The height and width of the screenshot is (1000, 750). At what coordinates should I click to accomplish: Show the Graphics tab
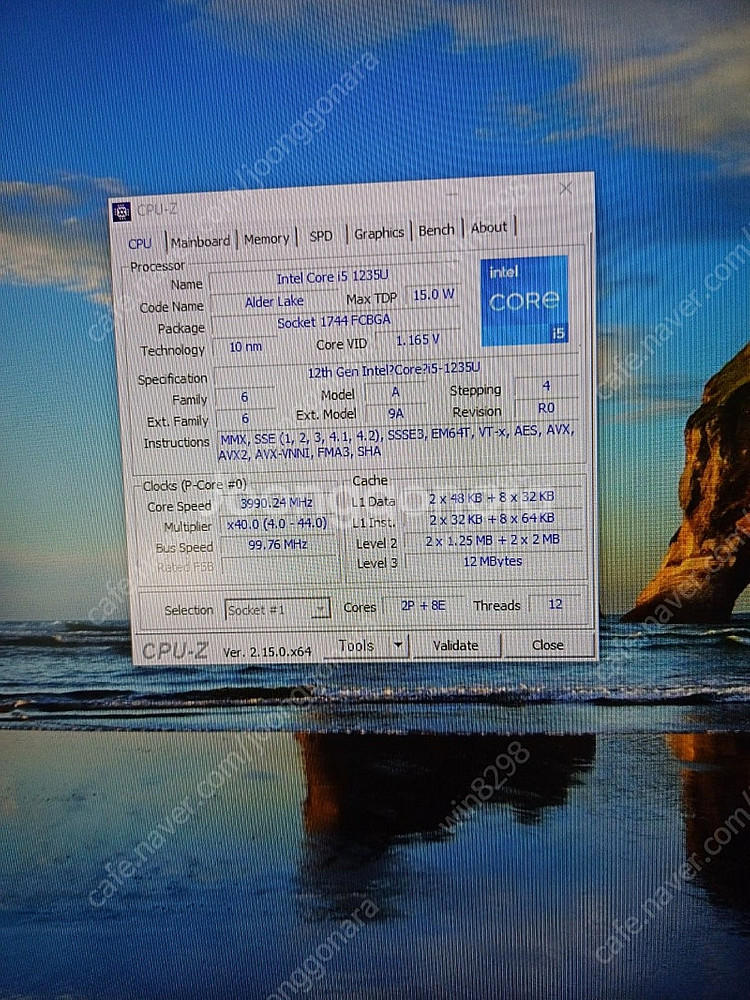pos(379,233)
